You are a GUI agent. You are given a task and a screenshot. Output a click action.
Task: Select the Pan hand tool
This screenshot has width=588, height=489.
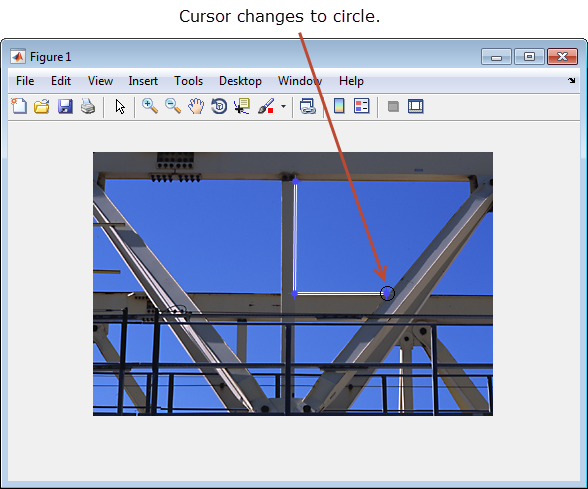196,106
